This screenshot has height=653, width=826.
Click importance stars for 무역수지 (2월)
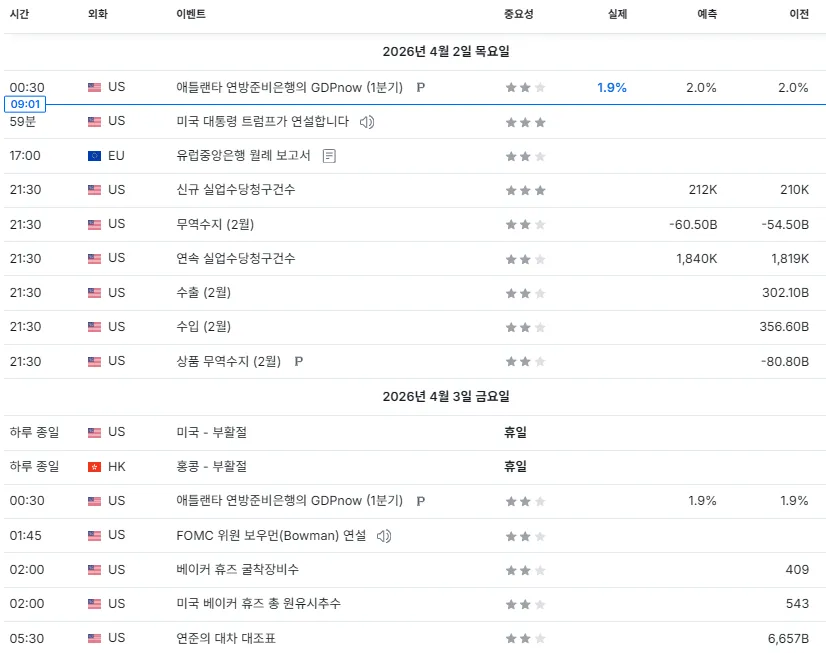pos(525,224)
